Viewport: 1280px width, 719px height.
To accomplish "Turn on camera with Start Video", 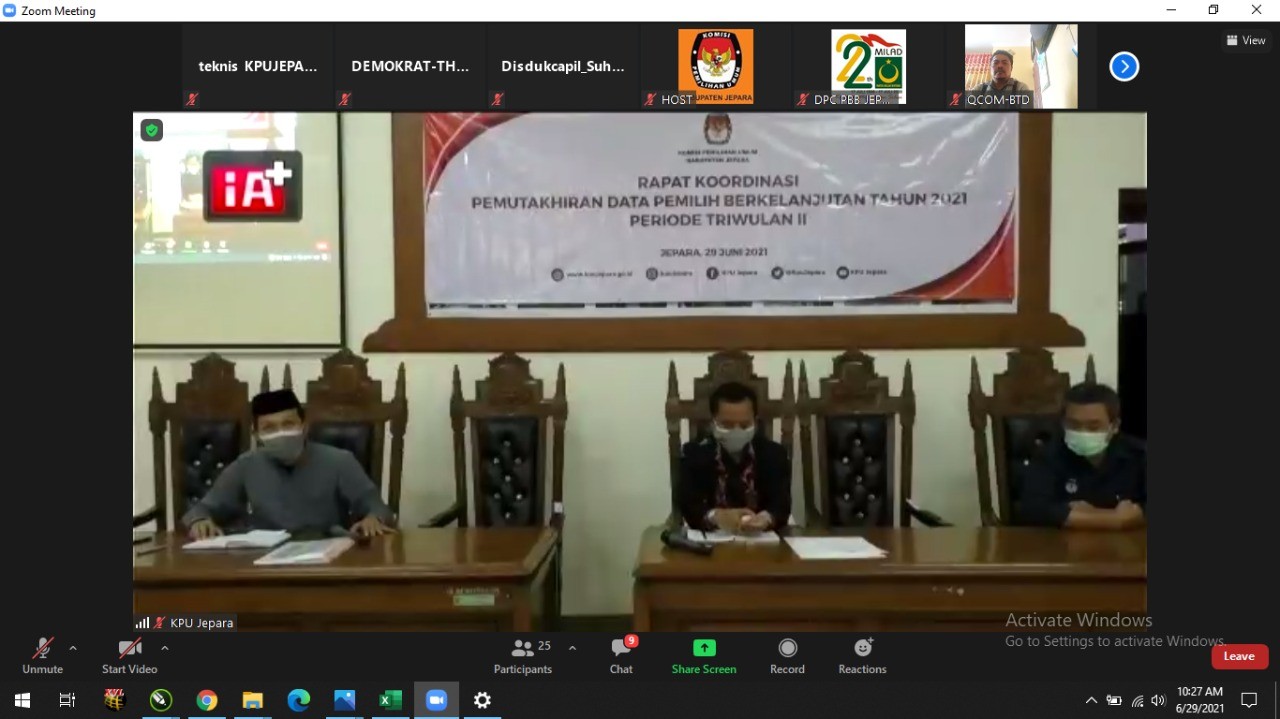I will pos(129,656).
